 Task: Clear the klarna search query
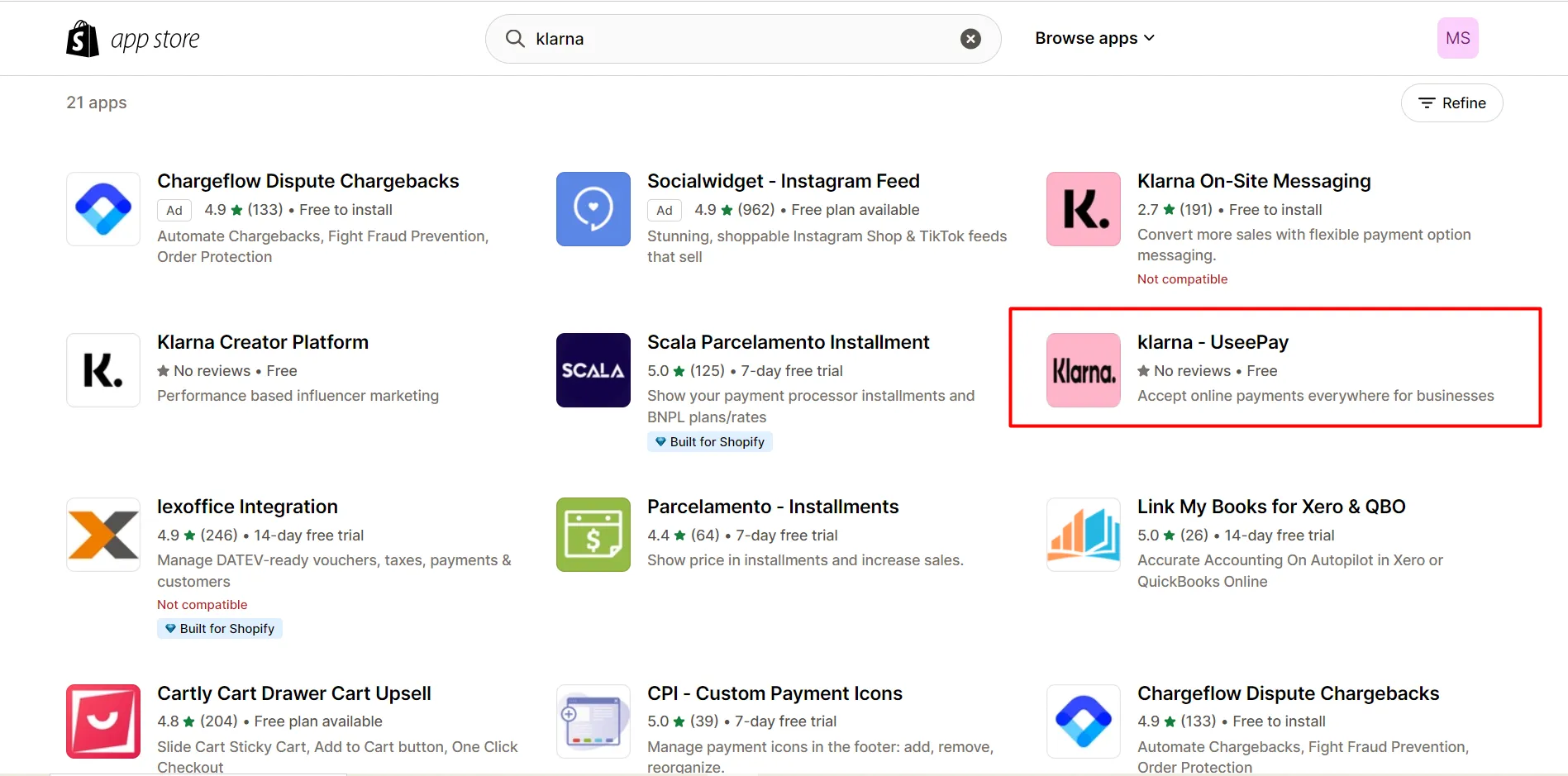(x=970, y=38)
